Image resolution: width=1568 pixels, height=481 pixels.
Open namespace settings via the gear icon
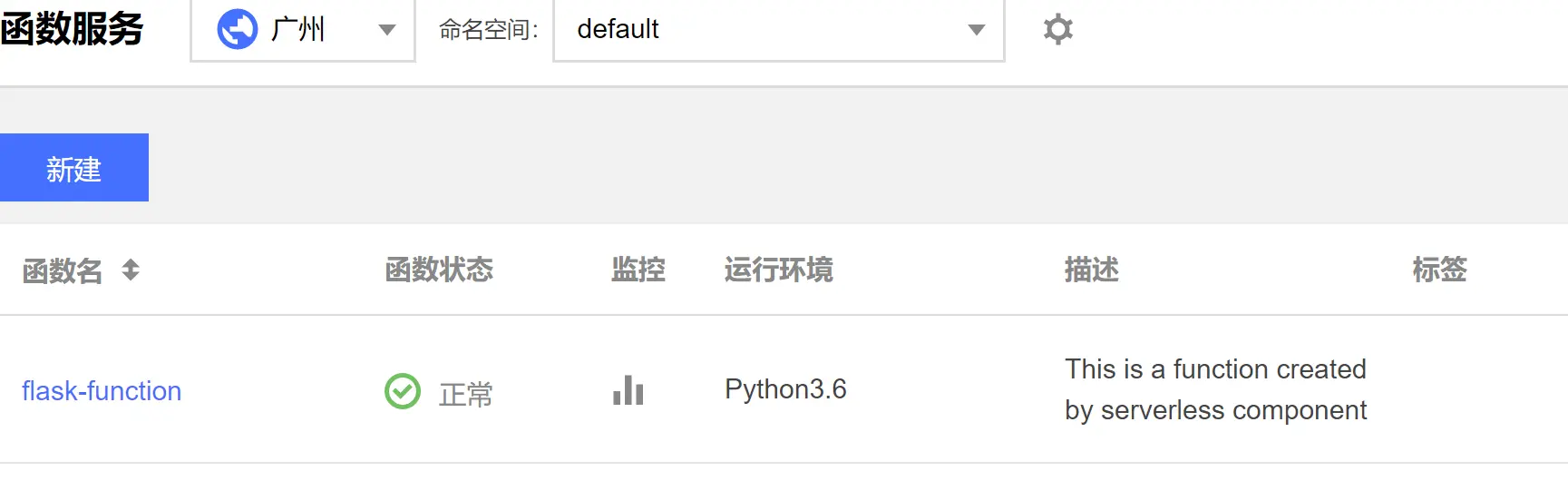(1057, 29)
